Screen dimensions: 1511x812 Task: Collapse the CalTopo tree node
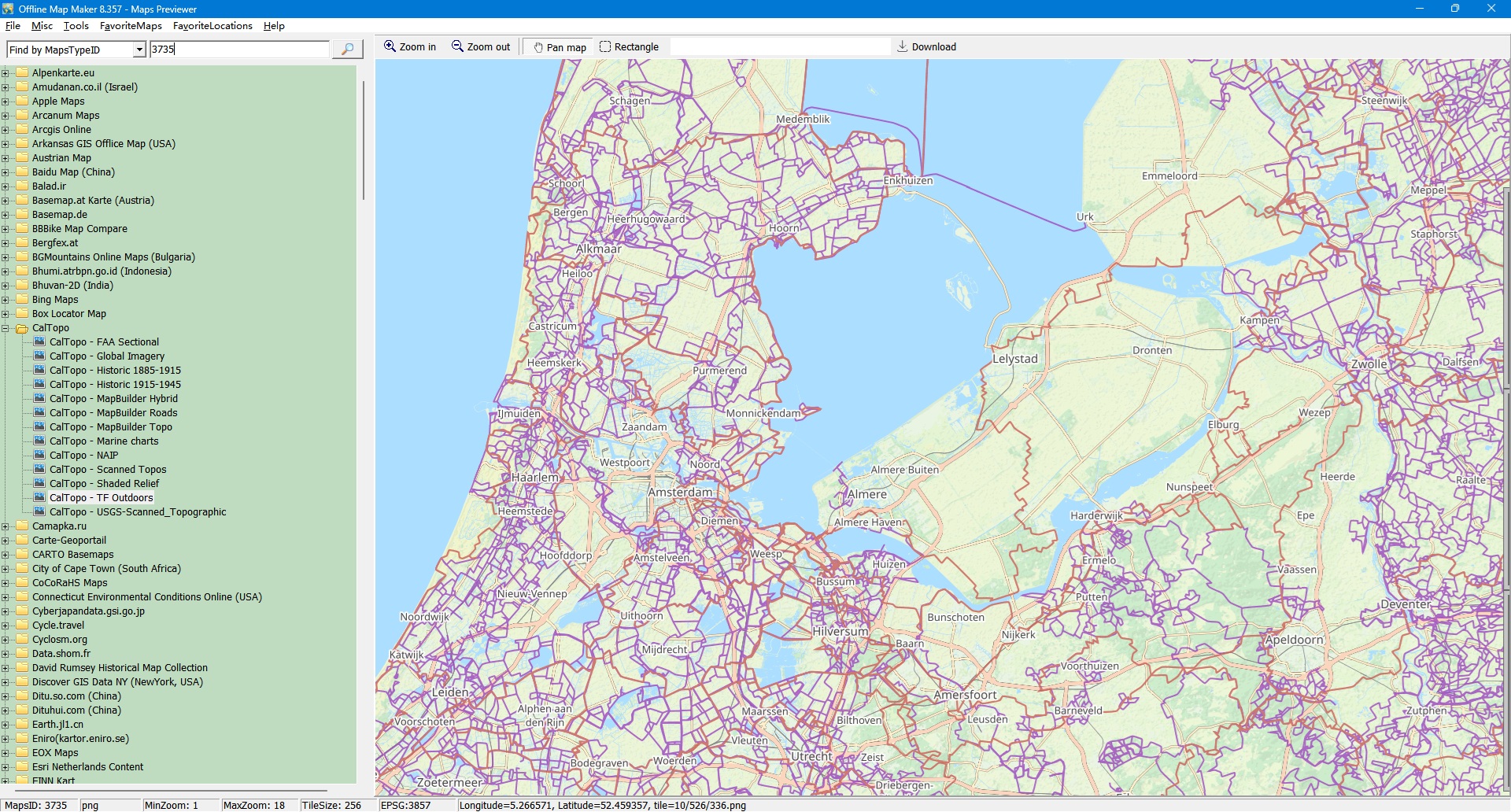pos(6,328)
